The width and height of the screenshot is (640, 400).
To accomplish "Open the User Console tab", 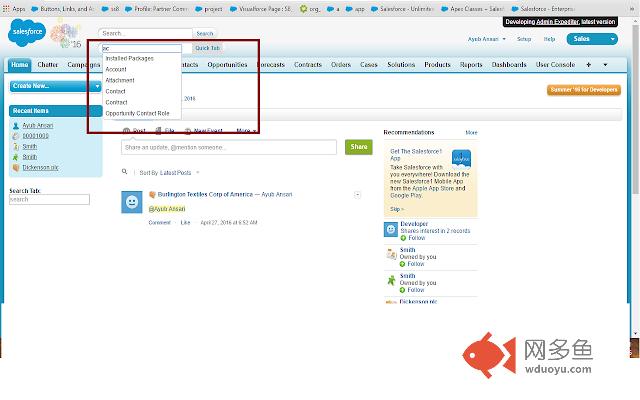I will pos(555,64).
